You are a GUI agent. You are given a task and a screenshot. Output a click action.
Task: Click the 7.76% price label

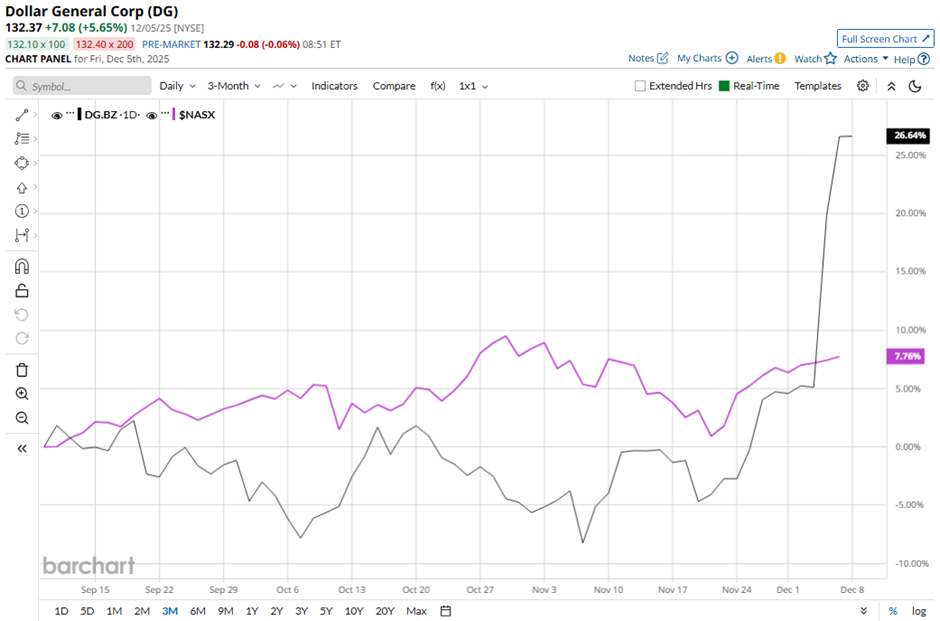pyautogui.click(x=907, y=356)
